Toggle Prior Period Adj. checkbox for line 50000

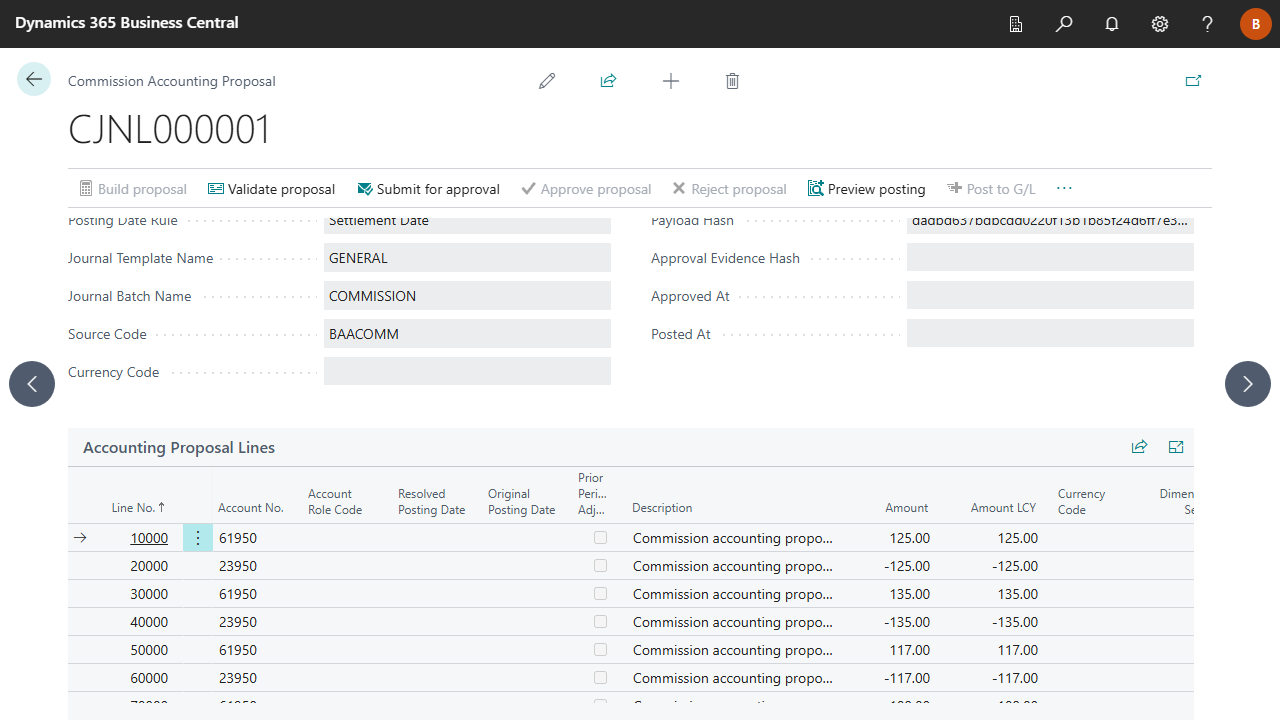click(x=600, y=650)
